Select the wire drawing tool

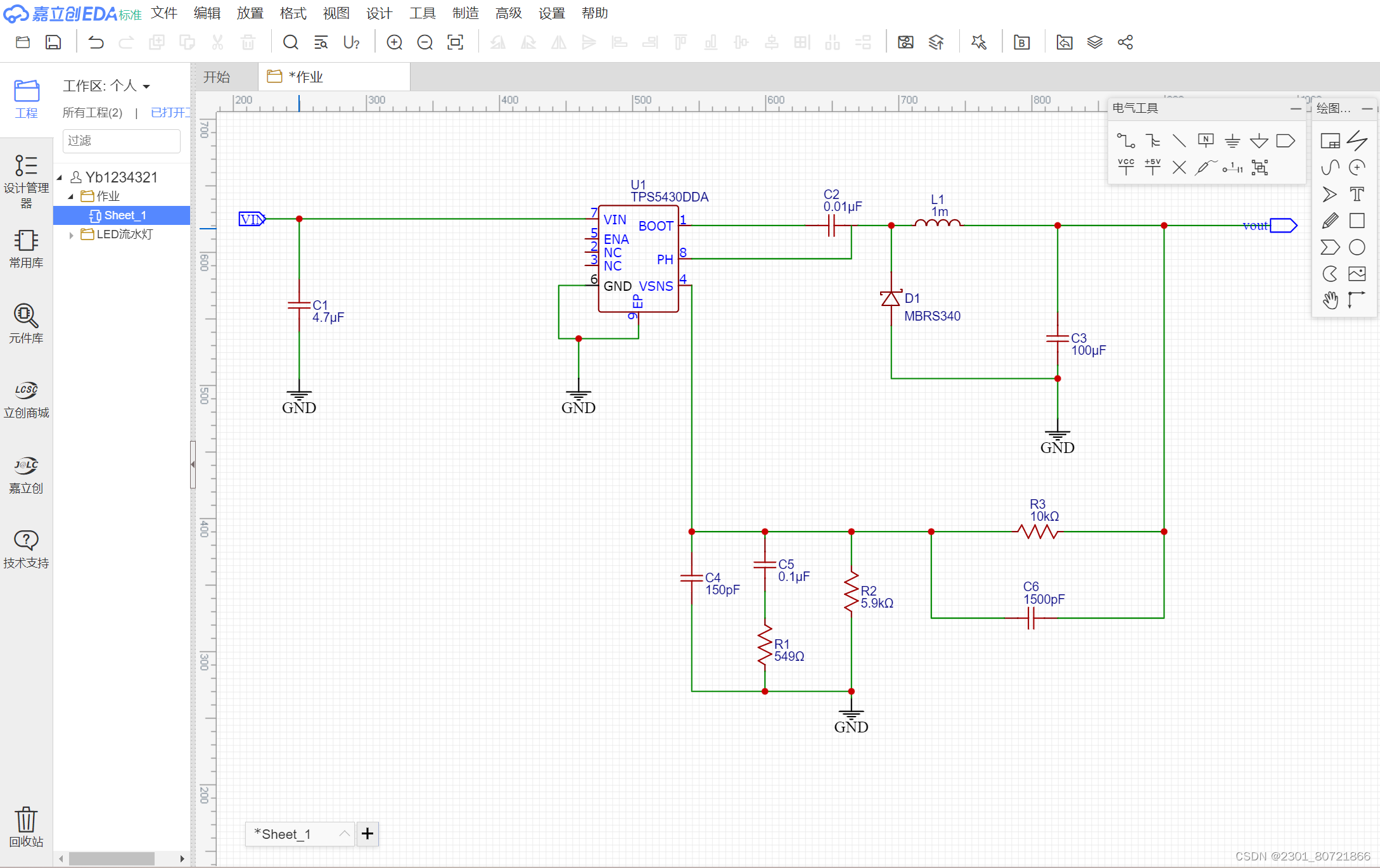point(1126,141)
